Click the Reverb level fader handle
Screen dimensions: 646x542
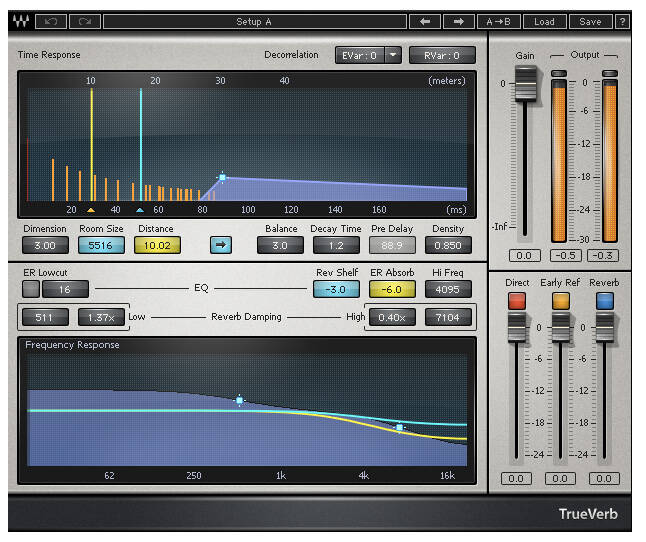click(x=605, y=327)
